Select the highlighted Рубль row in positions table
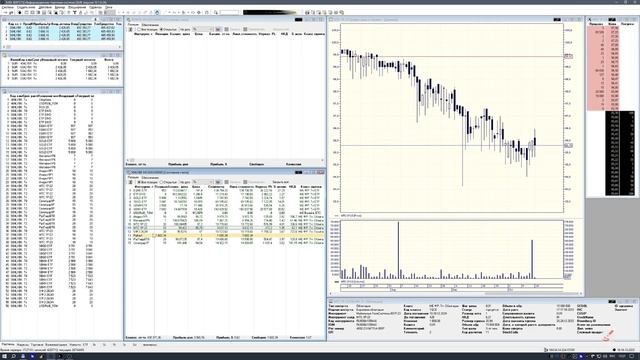Screen dimensions: 640x360 225,236
